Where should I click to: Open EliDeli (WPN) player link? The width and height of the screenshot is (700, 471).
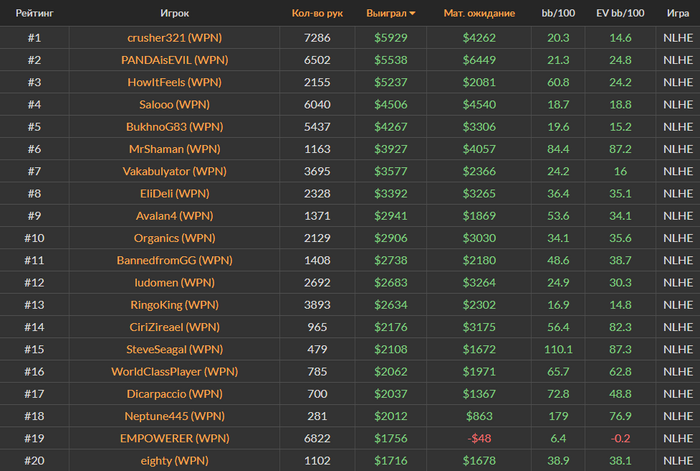point(175,193)
